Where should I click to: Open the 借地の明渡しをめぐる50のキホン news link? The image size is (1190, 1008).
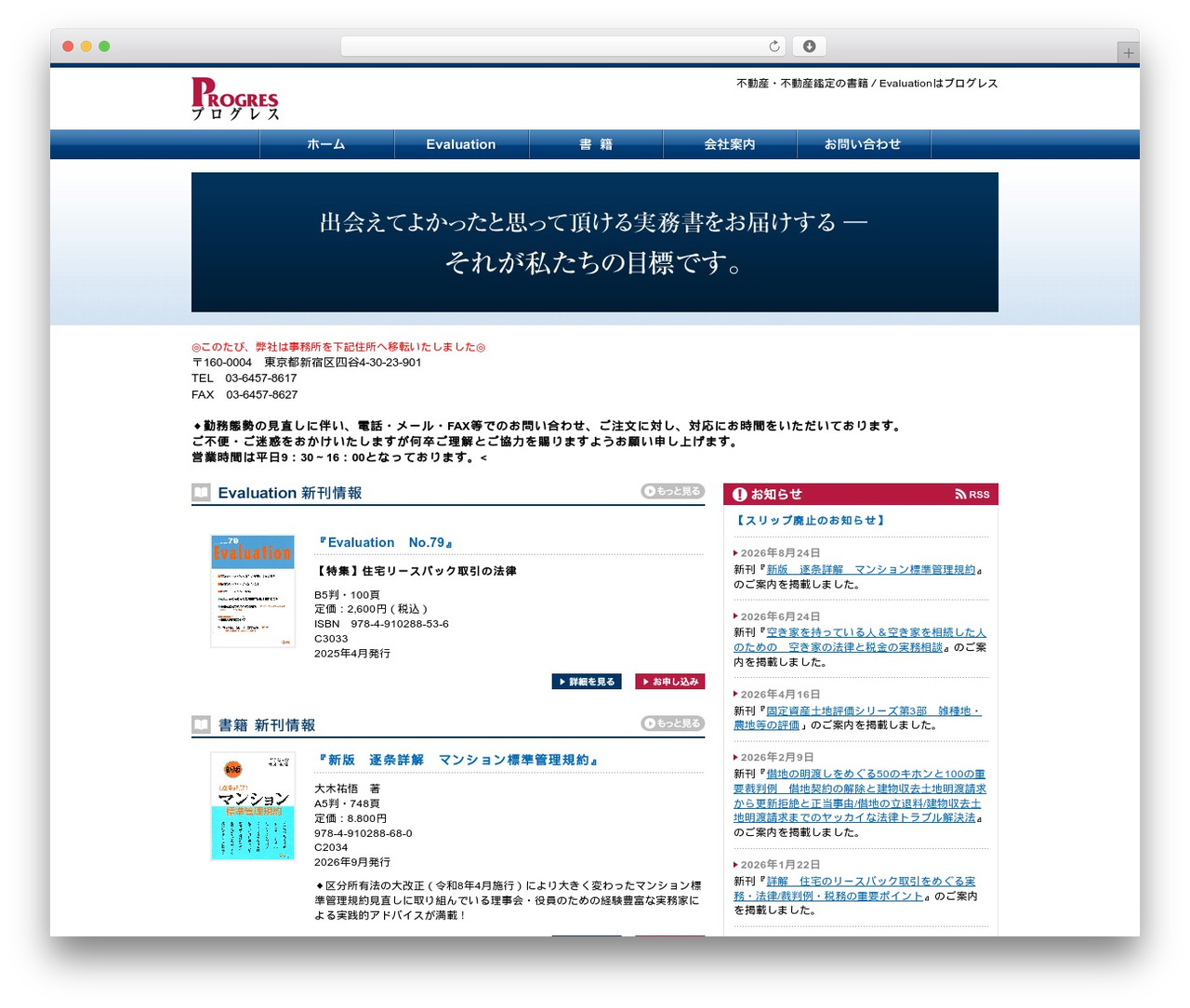pyautogui.click(x=860, y=796)
